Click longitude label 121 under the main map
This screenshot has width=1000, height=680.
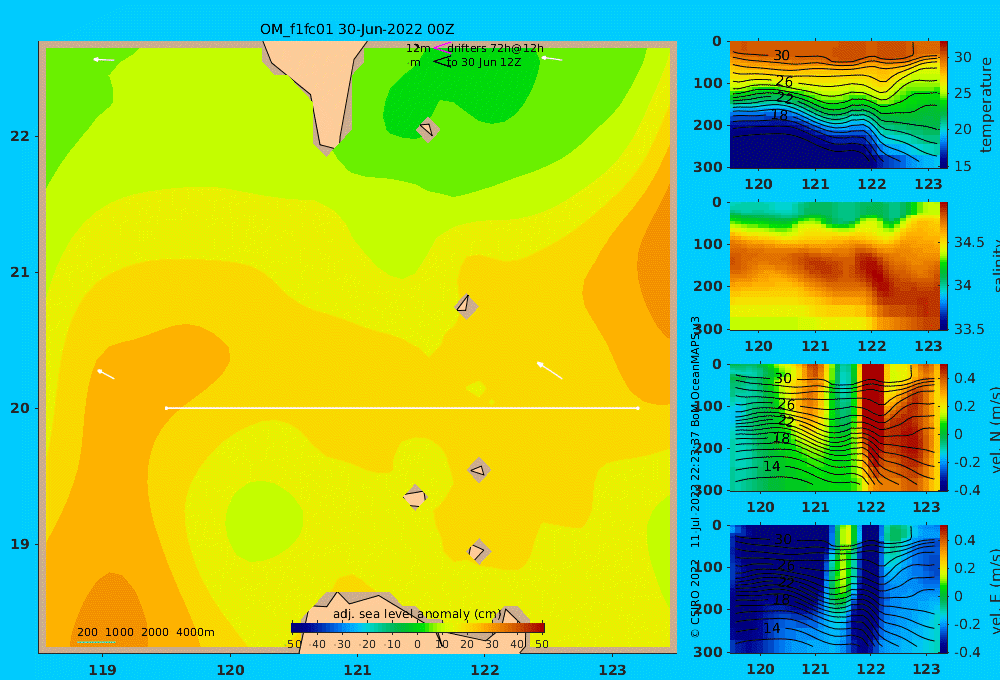click(358, 670)
